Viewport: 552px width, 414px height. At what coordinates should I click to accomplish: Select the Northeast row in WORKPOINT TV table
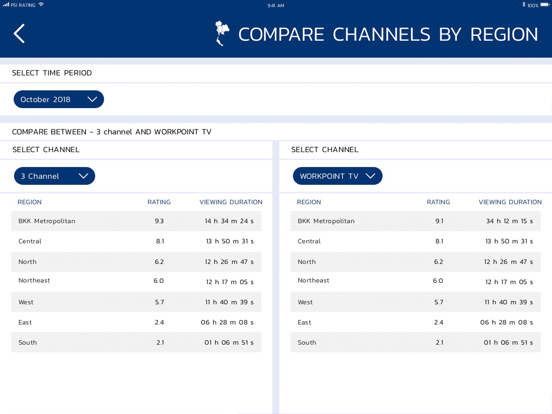coord(415,281)
